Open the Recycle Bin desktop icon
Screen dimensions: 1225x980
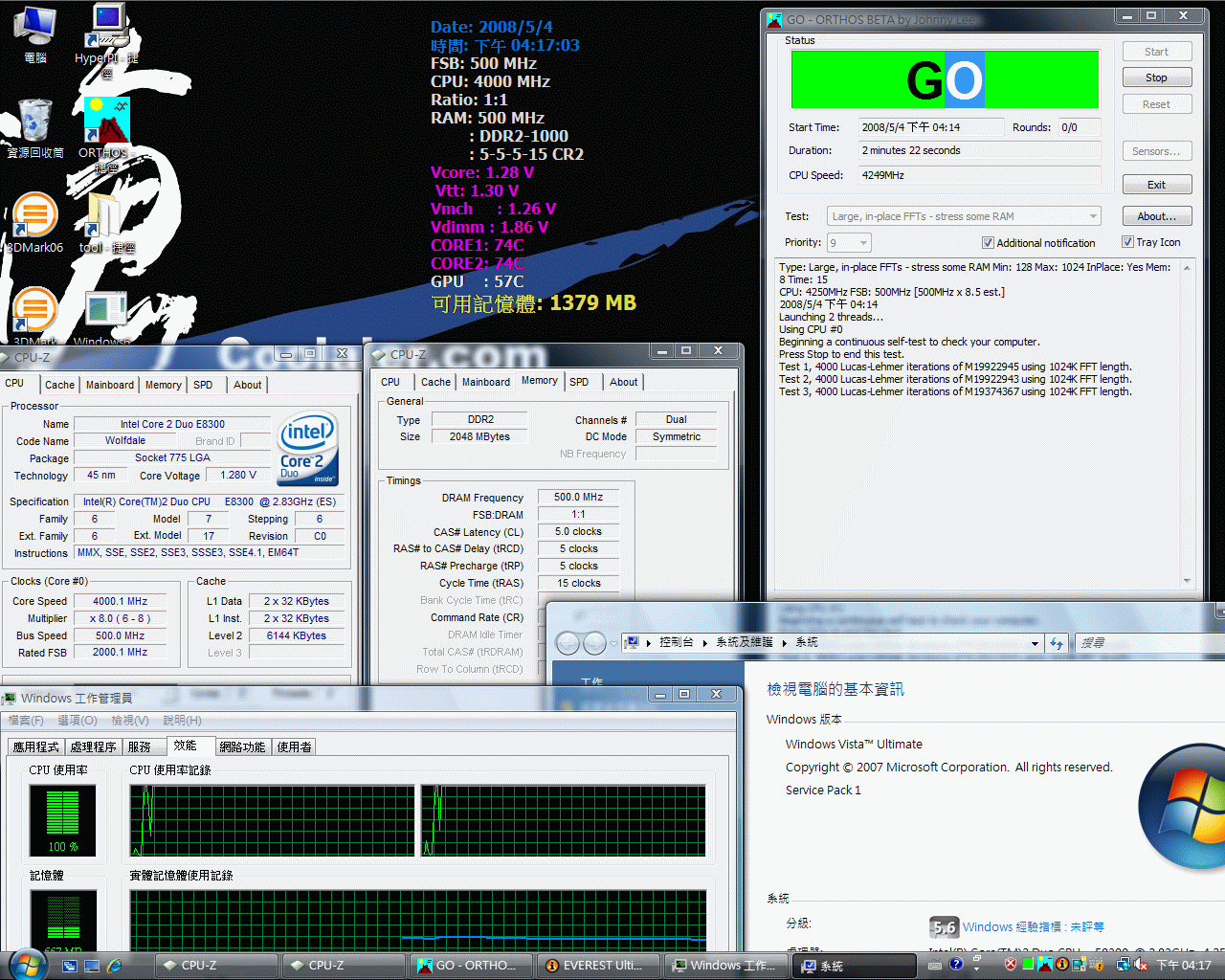pyautogui.click(x=35, y=128)
